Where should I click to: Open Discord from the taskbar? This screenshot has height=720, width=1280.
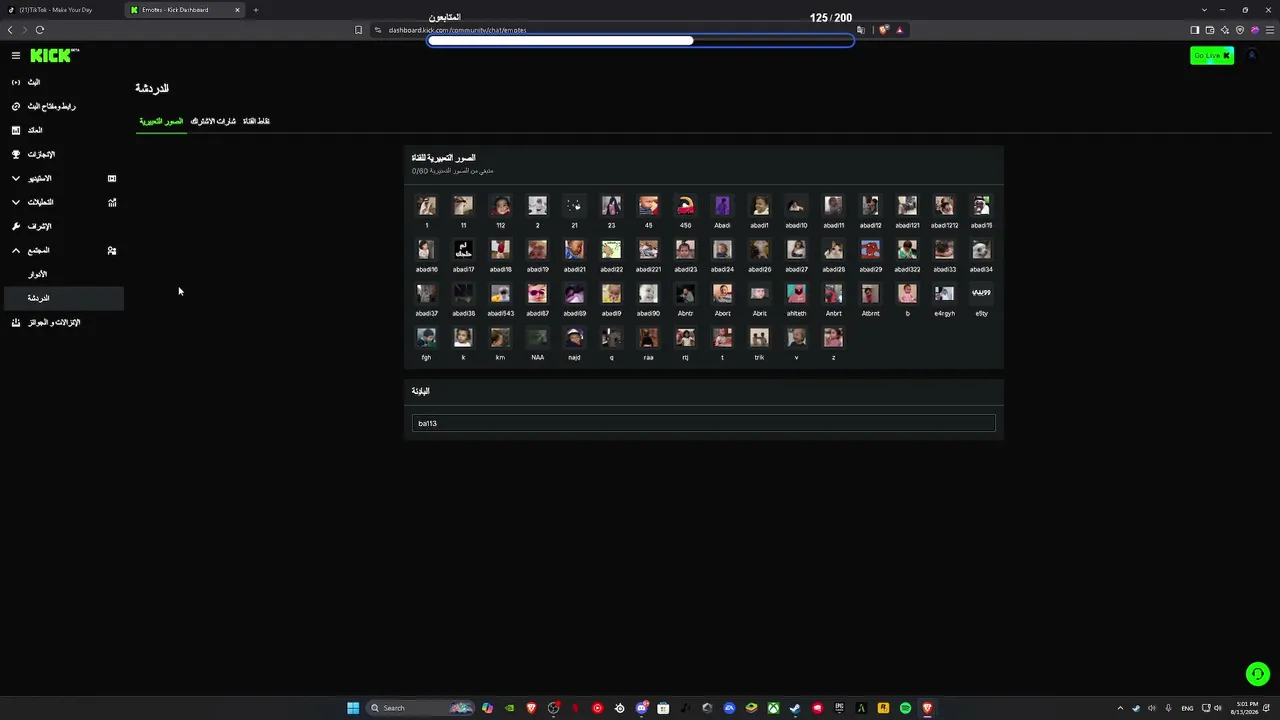tap(641, 708)
